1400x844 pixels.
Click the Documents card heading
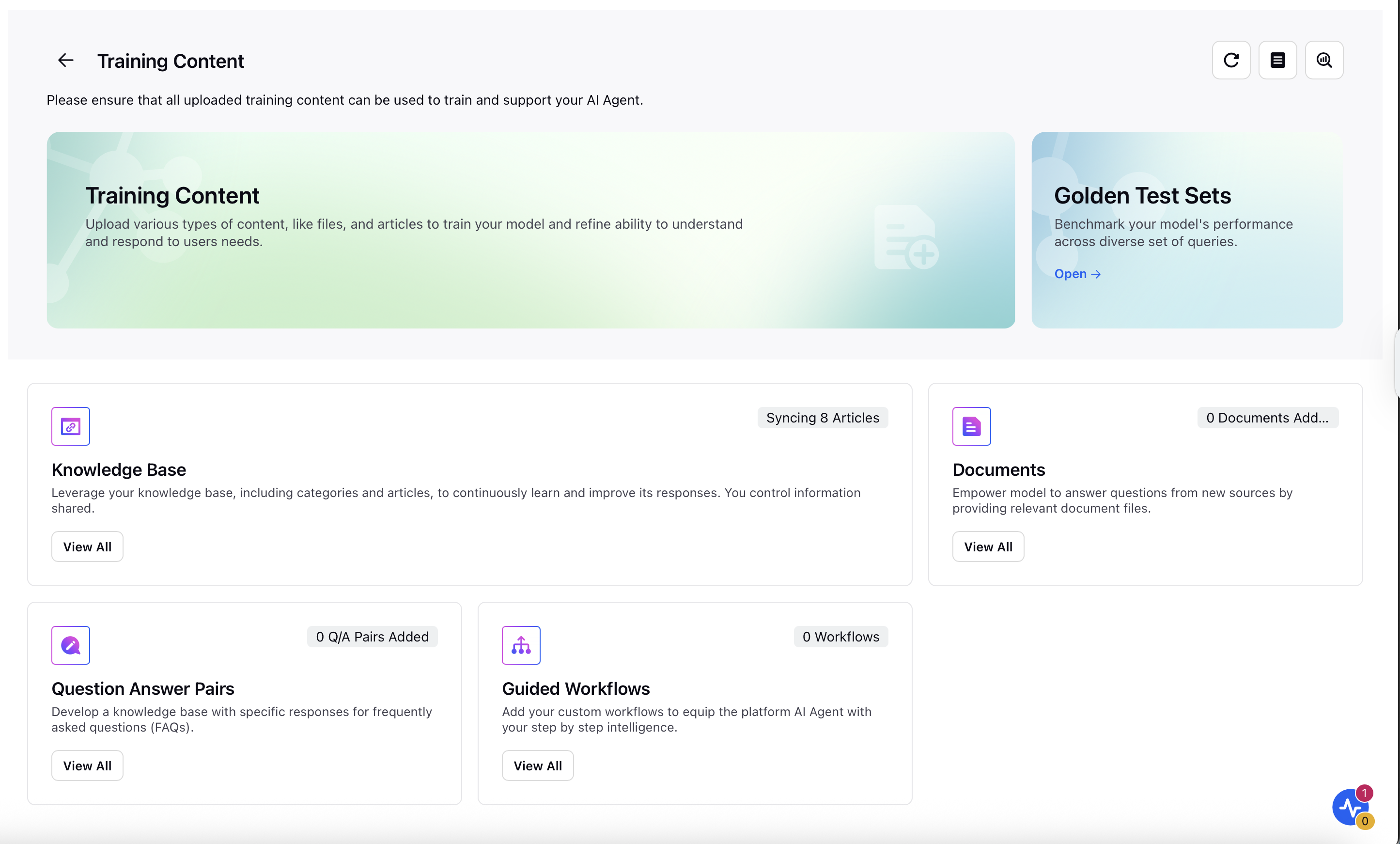(999, 469)
